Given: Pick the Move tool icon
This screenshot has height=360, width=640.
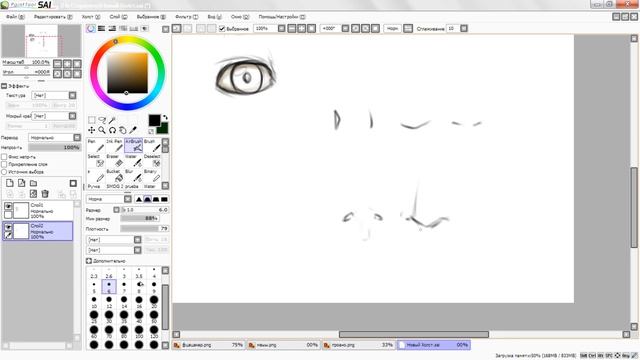Looking at the screenshot, I should [91, 130].
